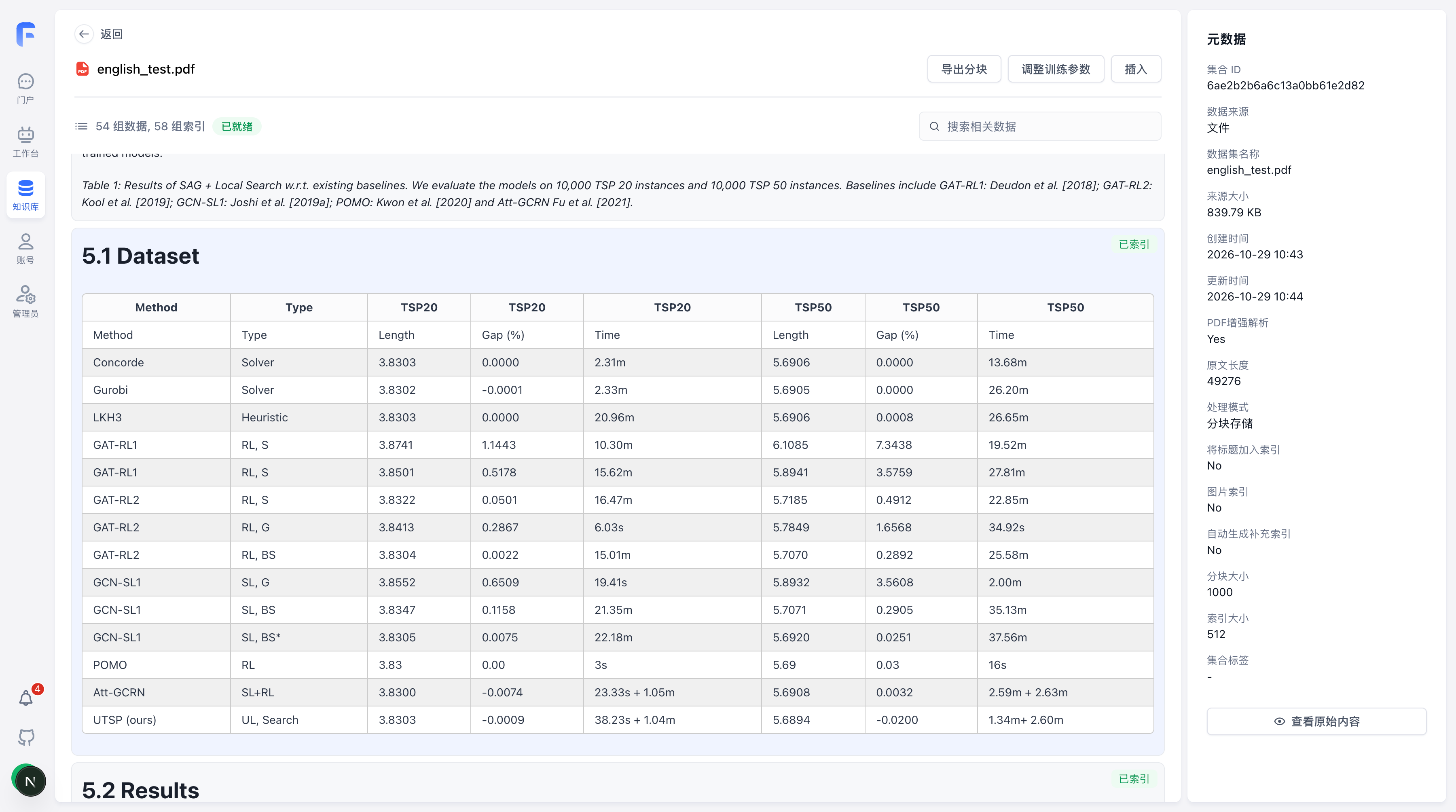
Task: Click the user avatar N
Action: (x=30, y=781)
